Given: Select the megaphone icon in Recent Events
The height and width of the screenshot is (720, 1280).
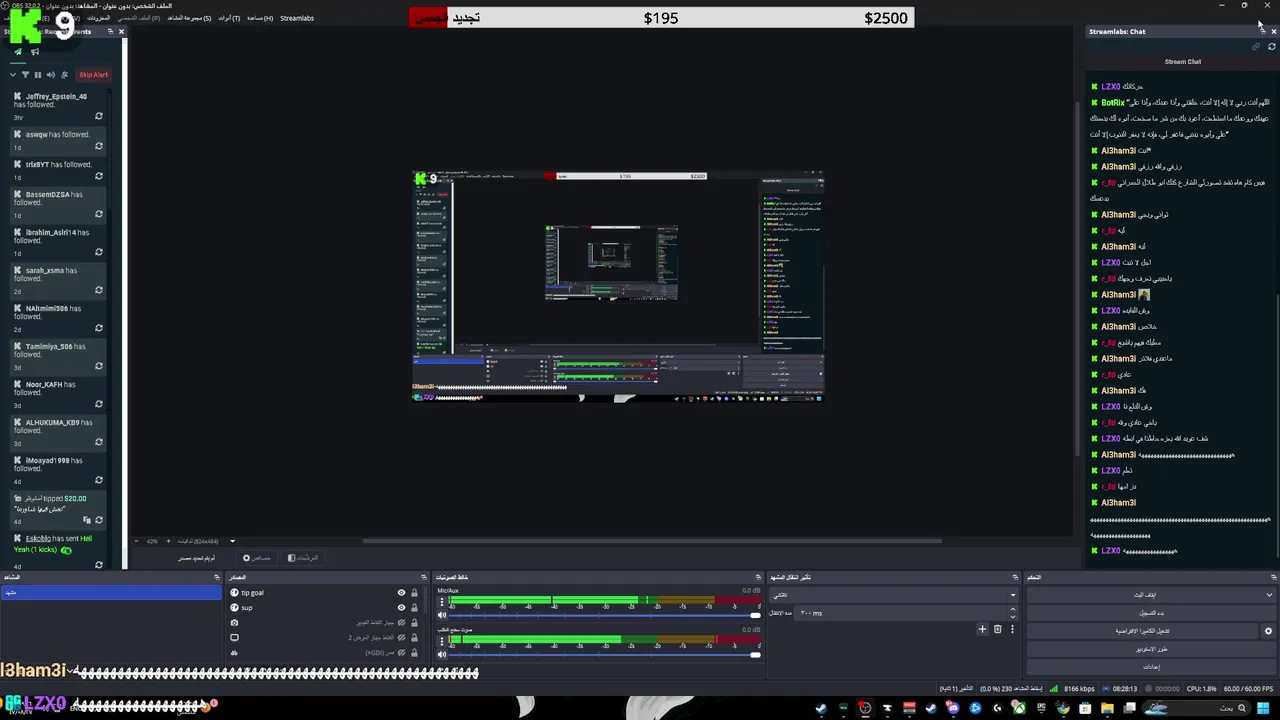Looking at the screenshot, I should click(35, 52).
